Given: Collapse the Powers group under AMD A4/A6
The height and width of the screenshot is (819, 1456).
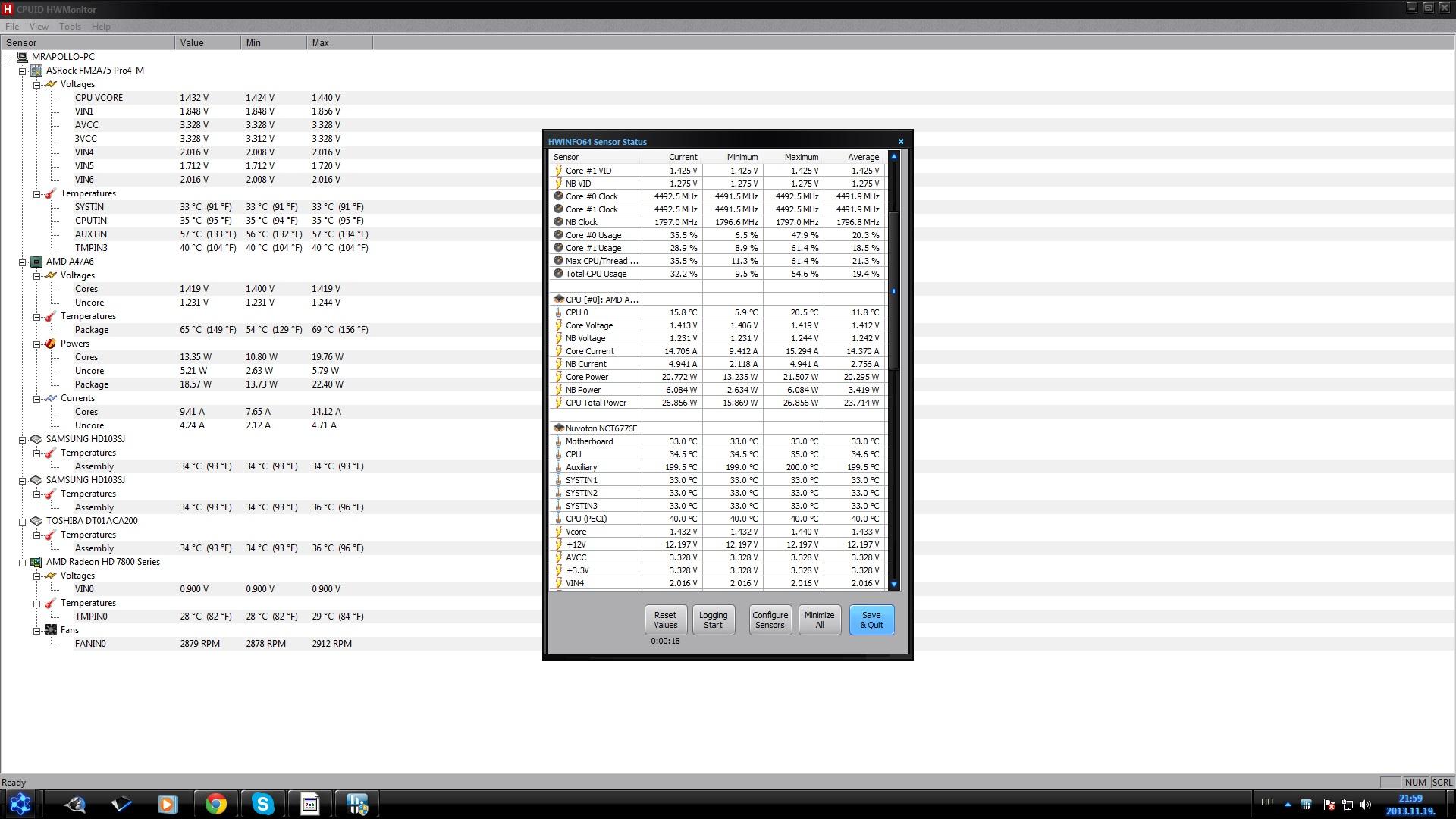Looking at the screenshot, I should (x=37, y=344).
